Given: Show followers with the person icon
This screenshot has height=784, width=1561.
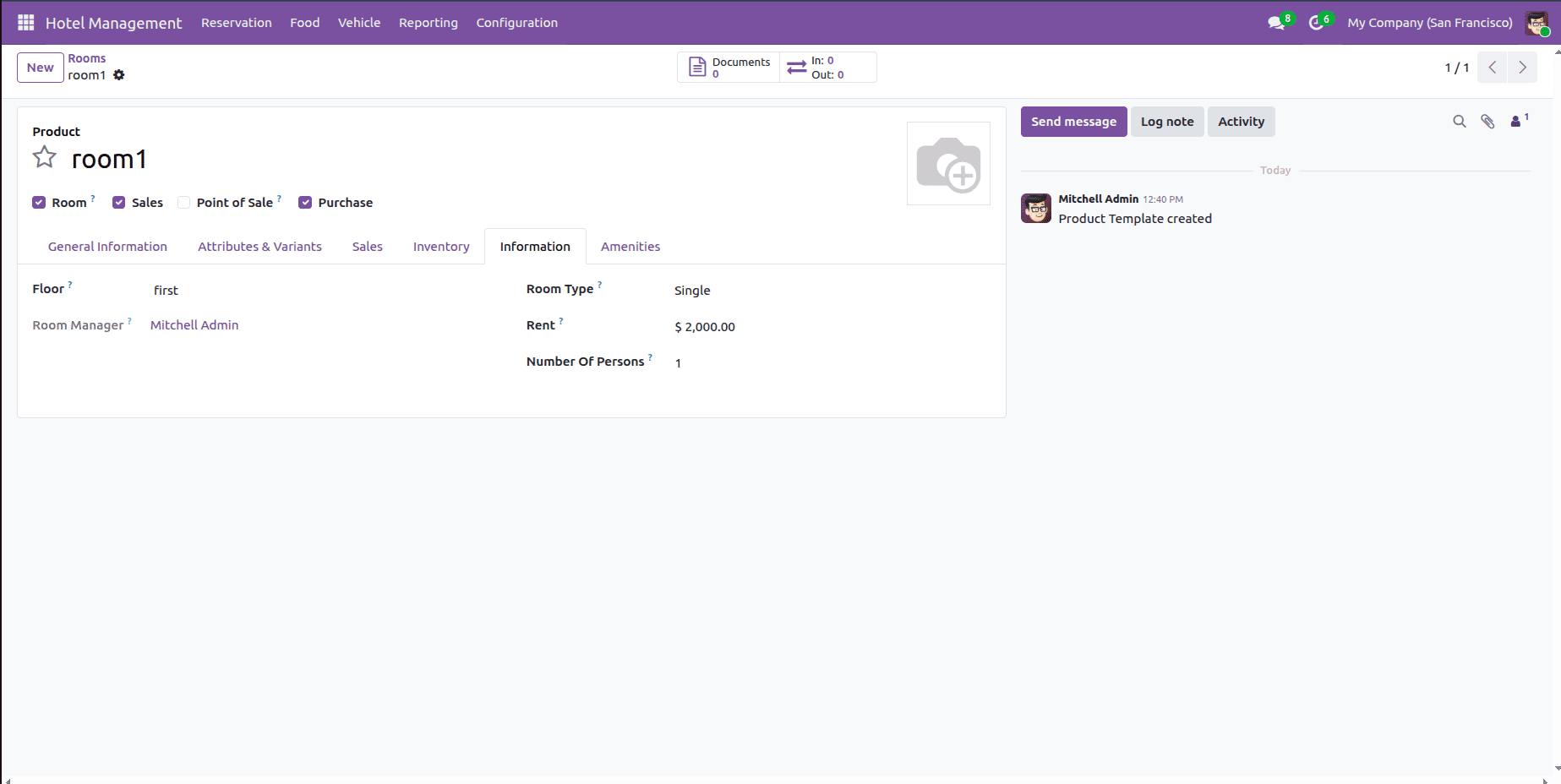Looking at the screenshot, I should click(1519, 122).
